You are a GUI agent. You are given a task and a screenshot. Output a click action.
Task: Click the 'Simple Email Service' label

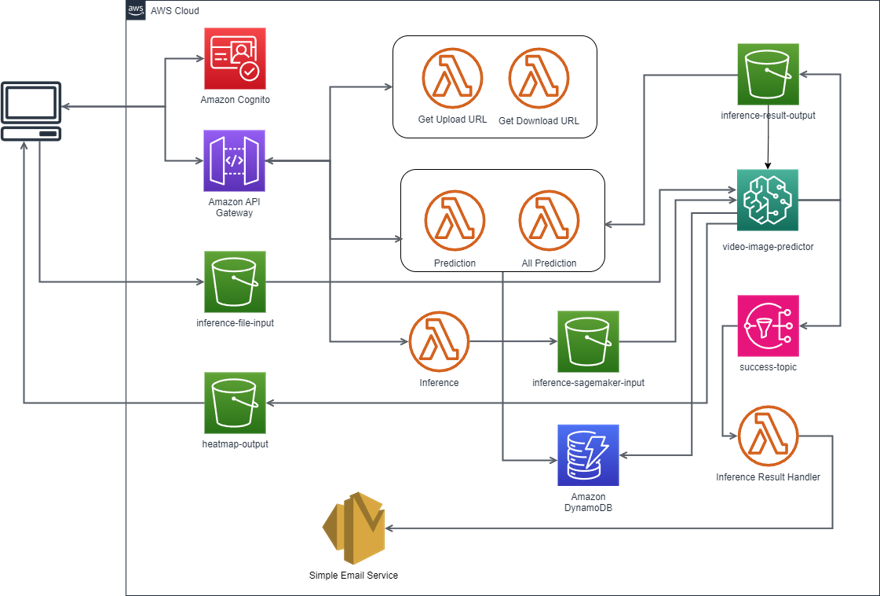[x=354, y=575]
